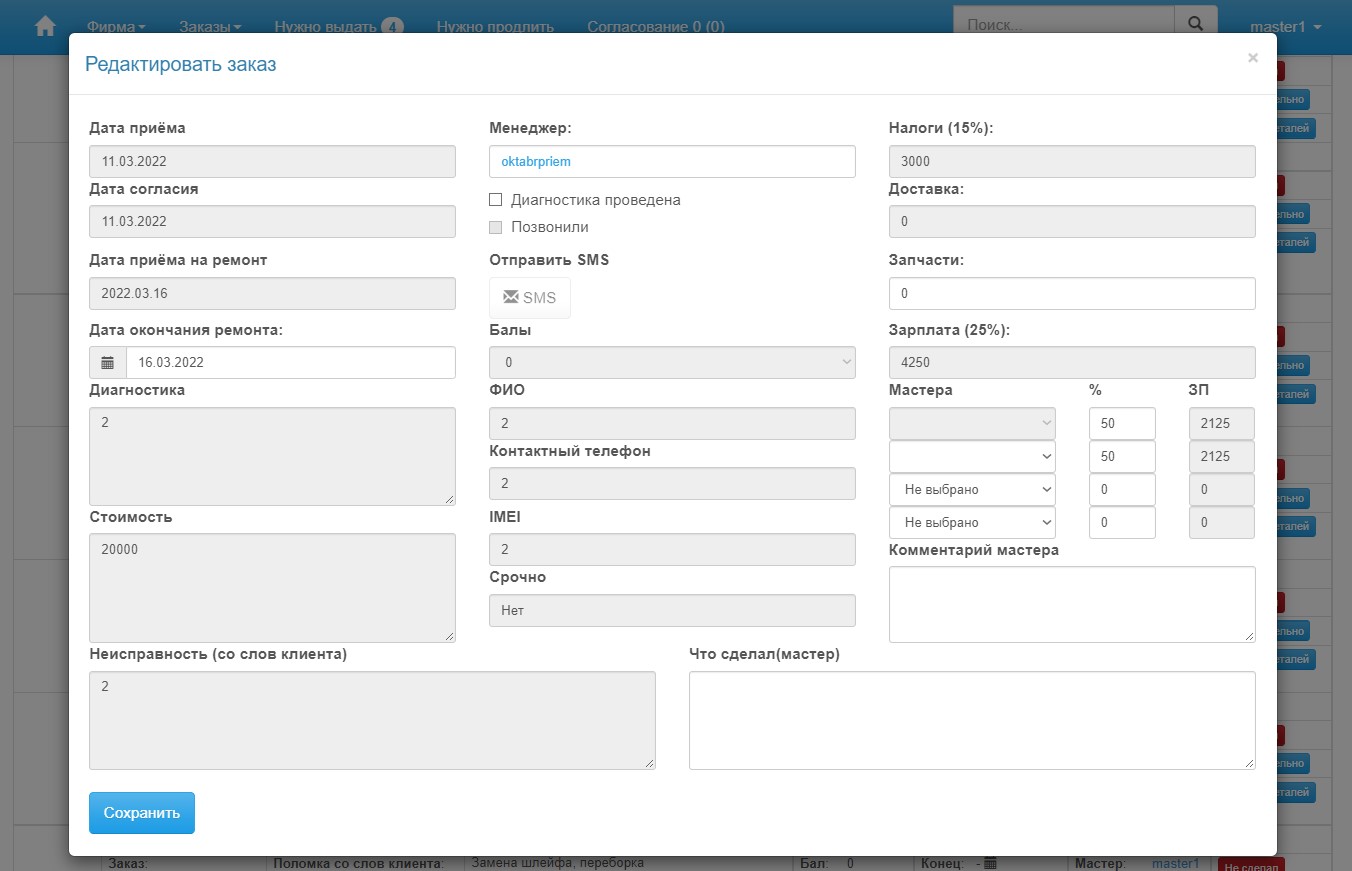Select the Дата приёма field
Image resolution: width=1352 pixels, height=871 pixels.
(x=272, y=161)
